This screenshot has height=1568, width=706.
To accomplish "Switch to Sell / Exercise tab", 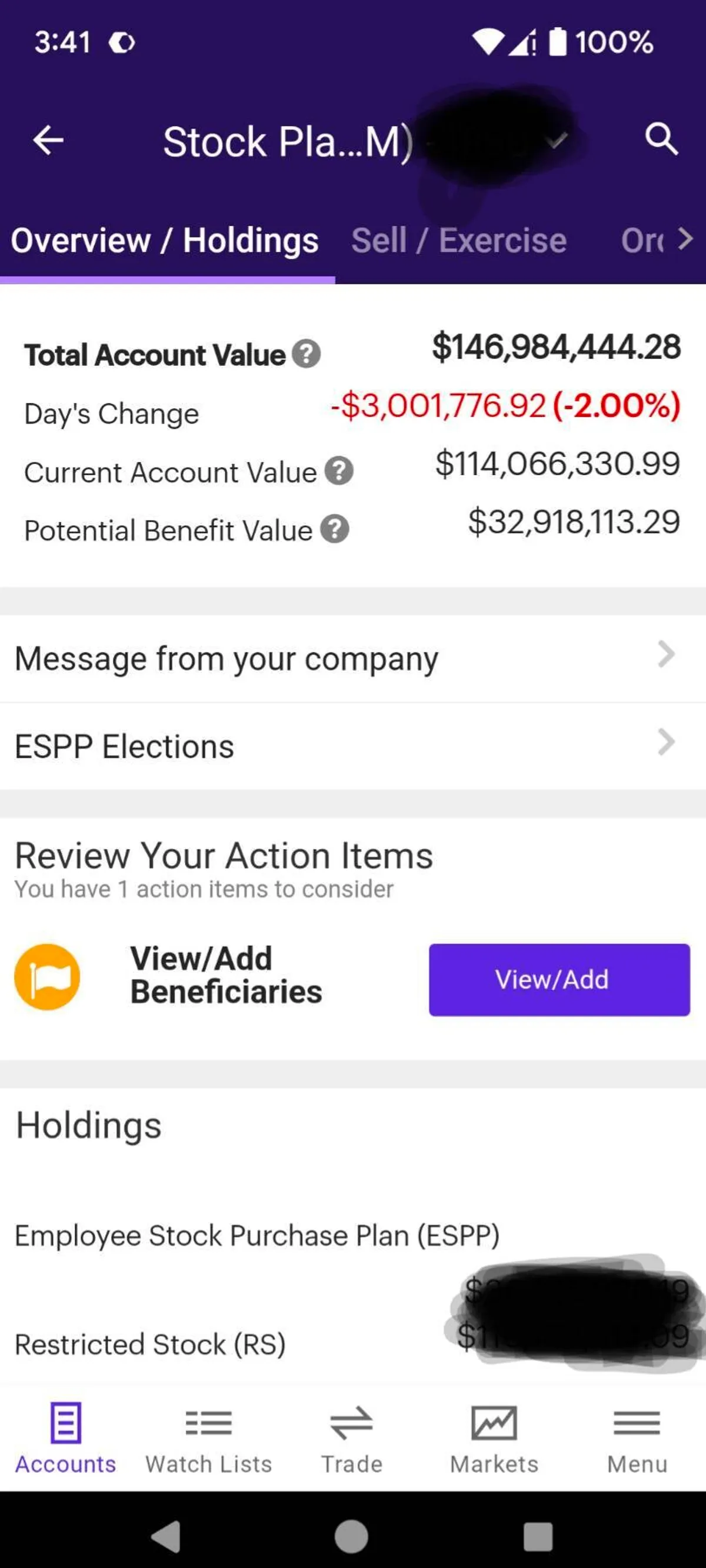I will click(x=459, y=241).
